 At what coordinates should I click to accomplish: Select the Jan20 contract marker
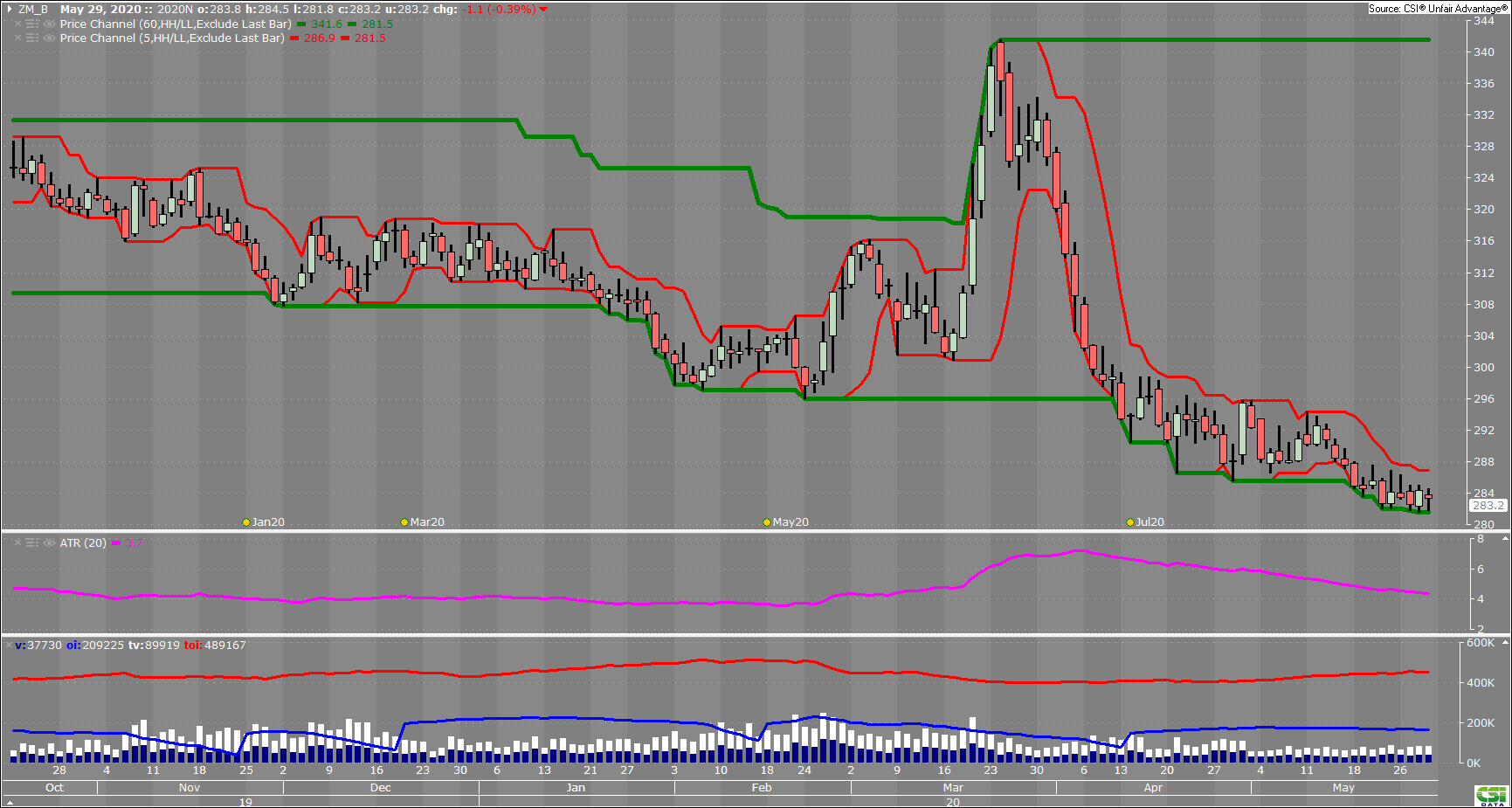pos(246,522)
